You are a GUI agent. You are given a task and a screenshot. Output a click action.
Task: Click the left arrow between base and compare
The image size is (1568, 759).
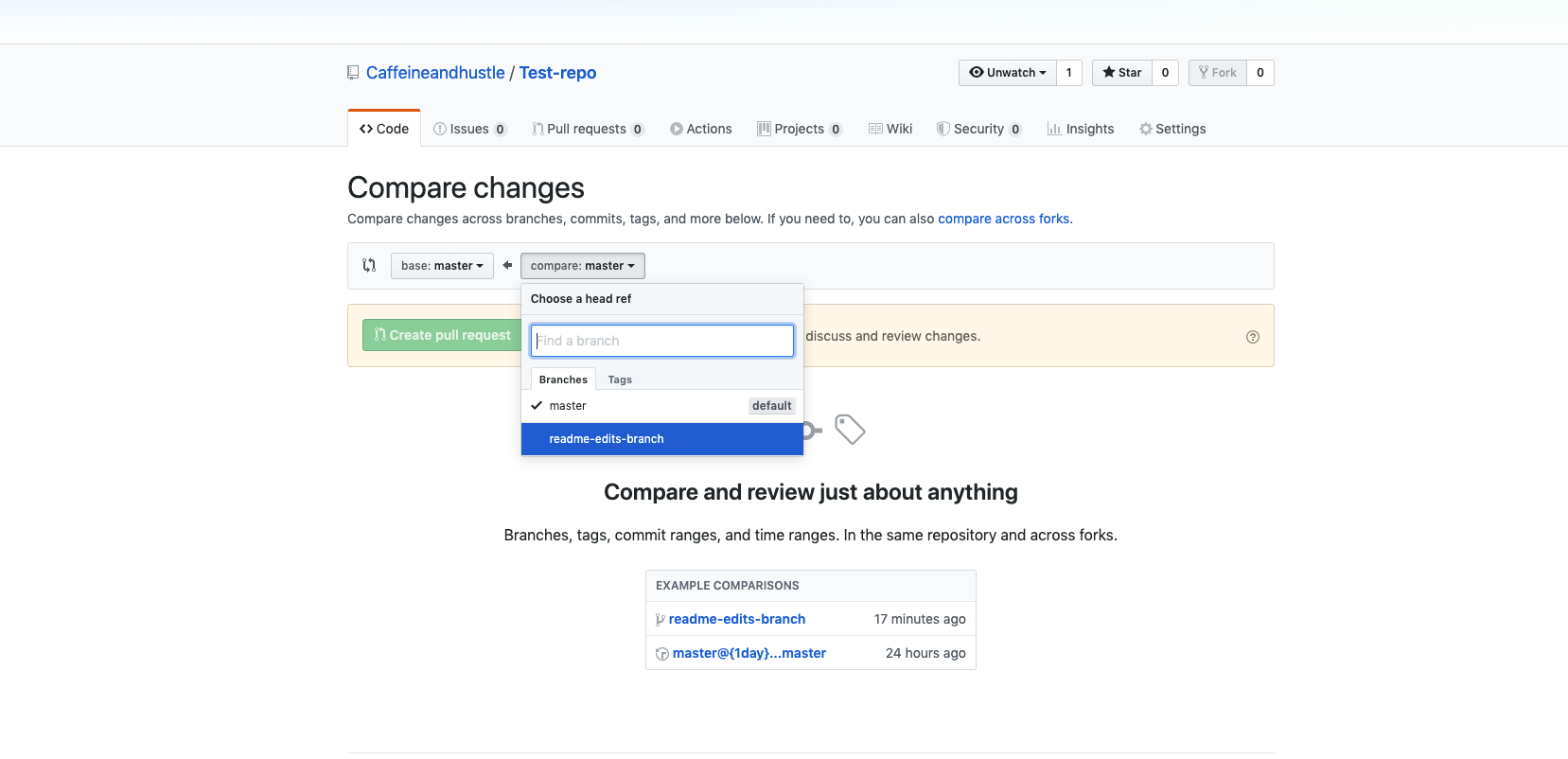507,266
